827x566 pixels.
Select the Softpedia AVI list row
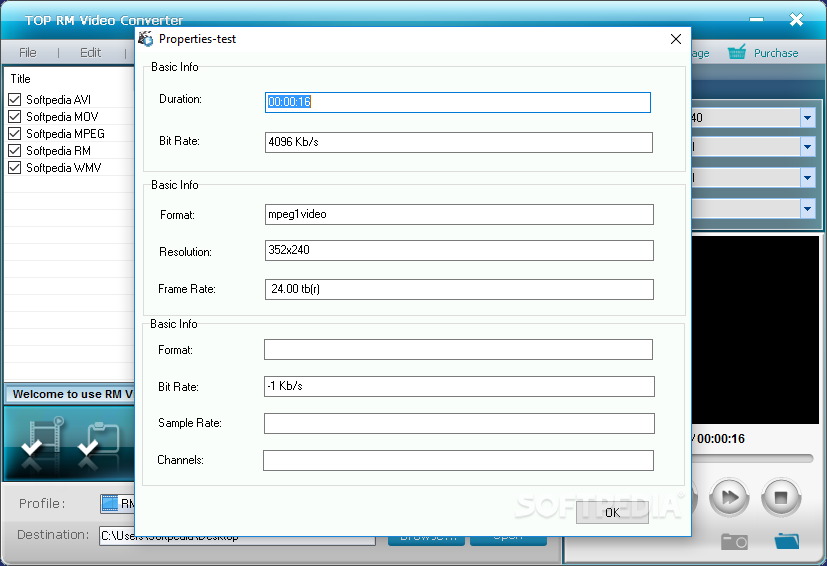coord(70,99)
